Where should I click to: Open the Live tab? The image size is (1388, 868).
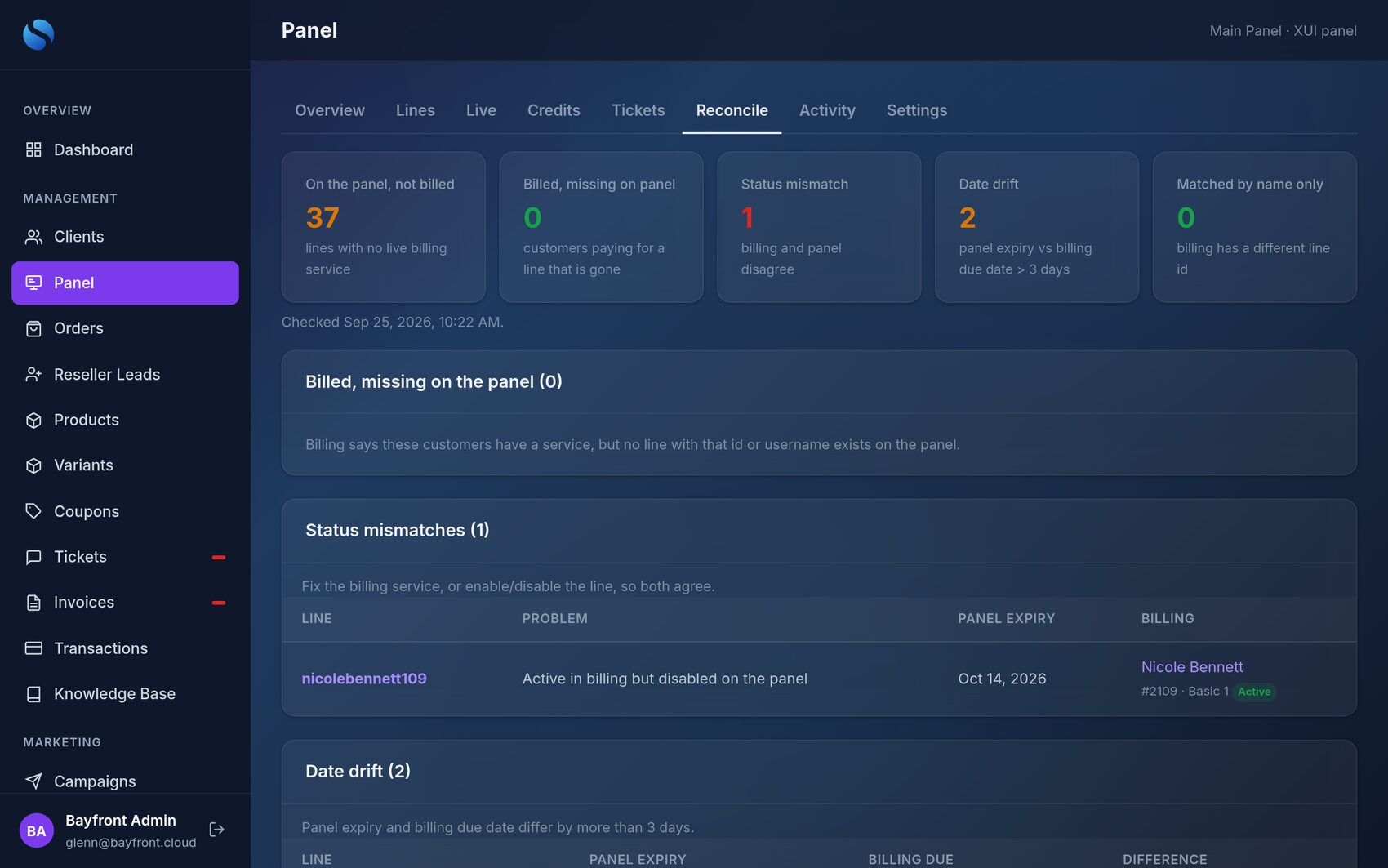click(481, 110)
